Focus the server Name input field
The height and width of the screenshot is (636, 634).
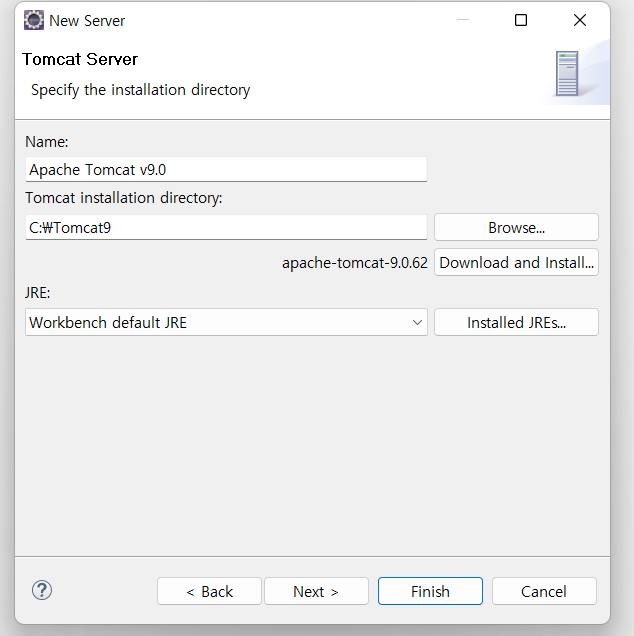[226, 169]
